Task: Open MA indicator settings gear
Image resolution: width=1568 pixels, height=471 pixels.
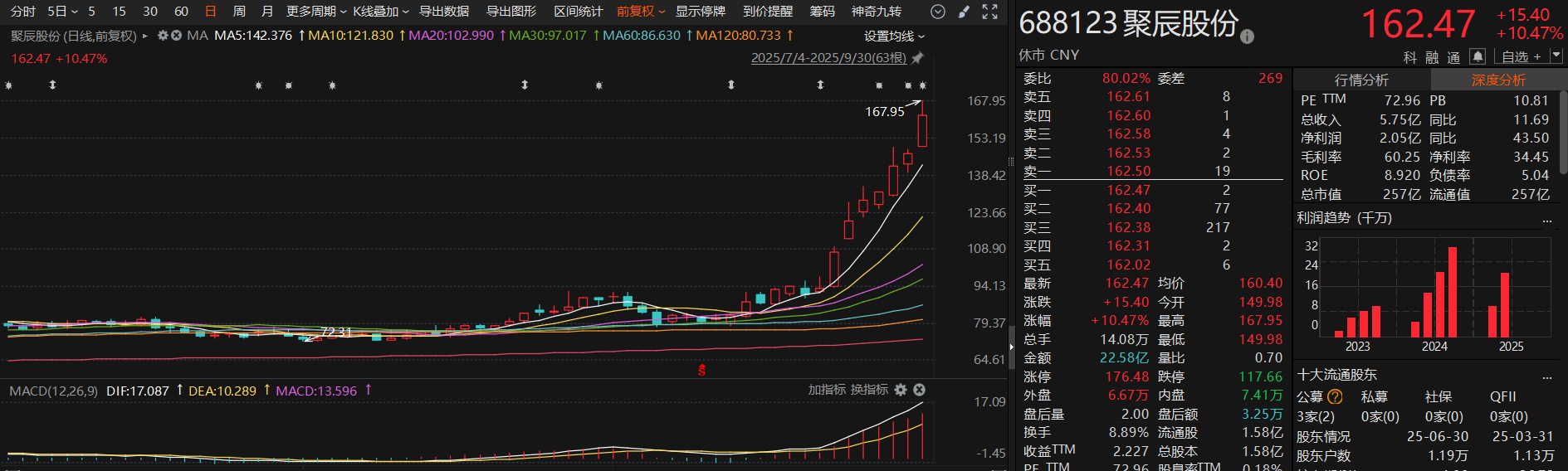Action: tap(163, 36)
